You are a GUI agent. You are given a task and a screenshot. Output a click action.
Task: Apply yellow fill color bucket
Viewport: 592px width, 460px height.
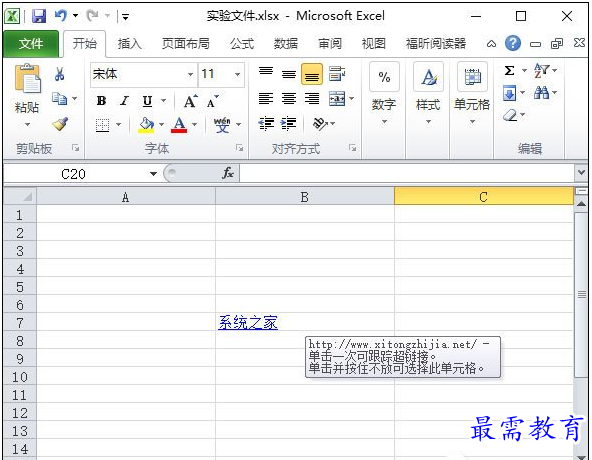(x=146, y=125)
